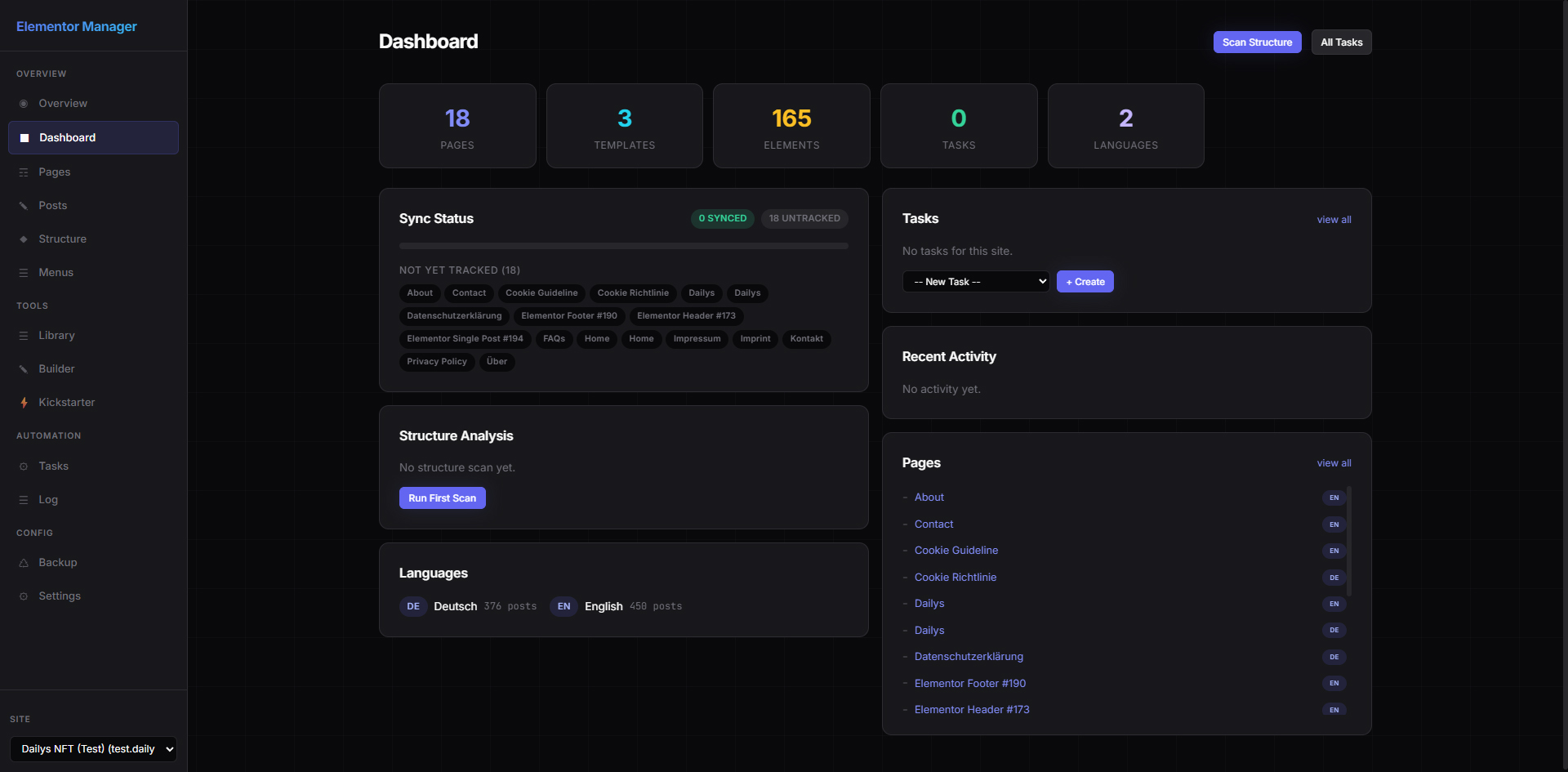Click the Settings gear icon in the sidebar

point(24,596)
